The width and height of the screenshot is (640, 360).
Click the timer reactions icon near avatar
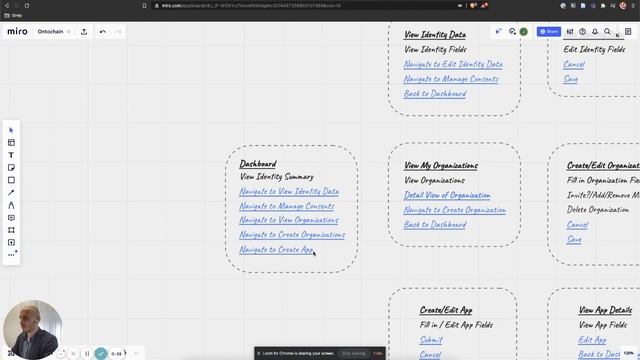[x=512, y=31]
